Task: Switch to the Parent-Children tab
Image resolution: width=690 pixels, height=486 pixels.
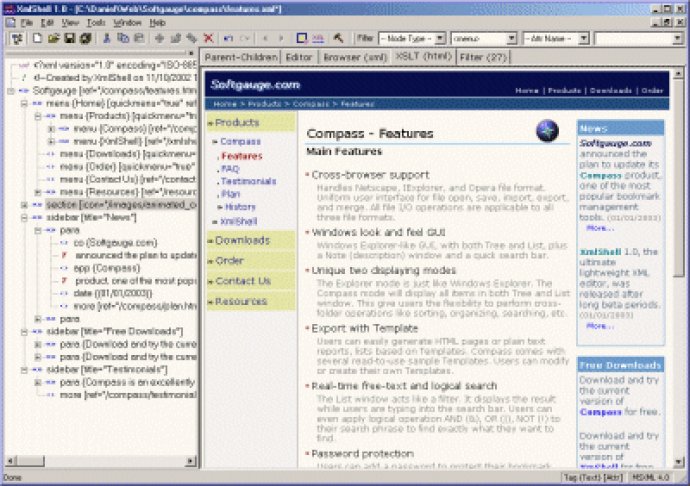Action: (241, 57)
